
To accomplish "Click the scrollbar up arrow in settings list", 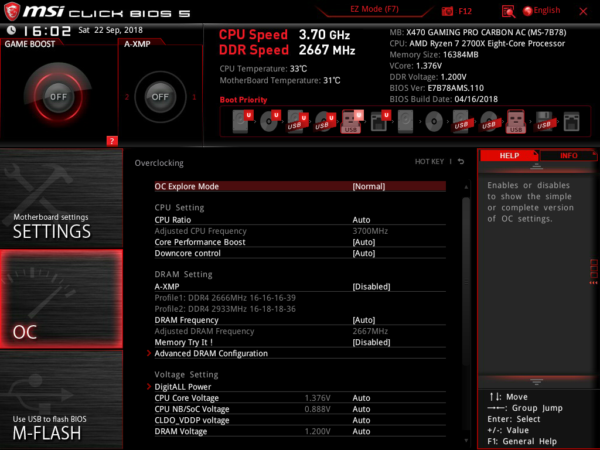I will pos(466,187).
